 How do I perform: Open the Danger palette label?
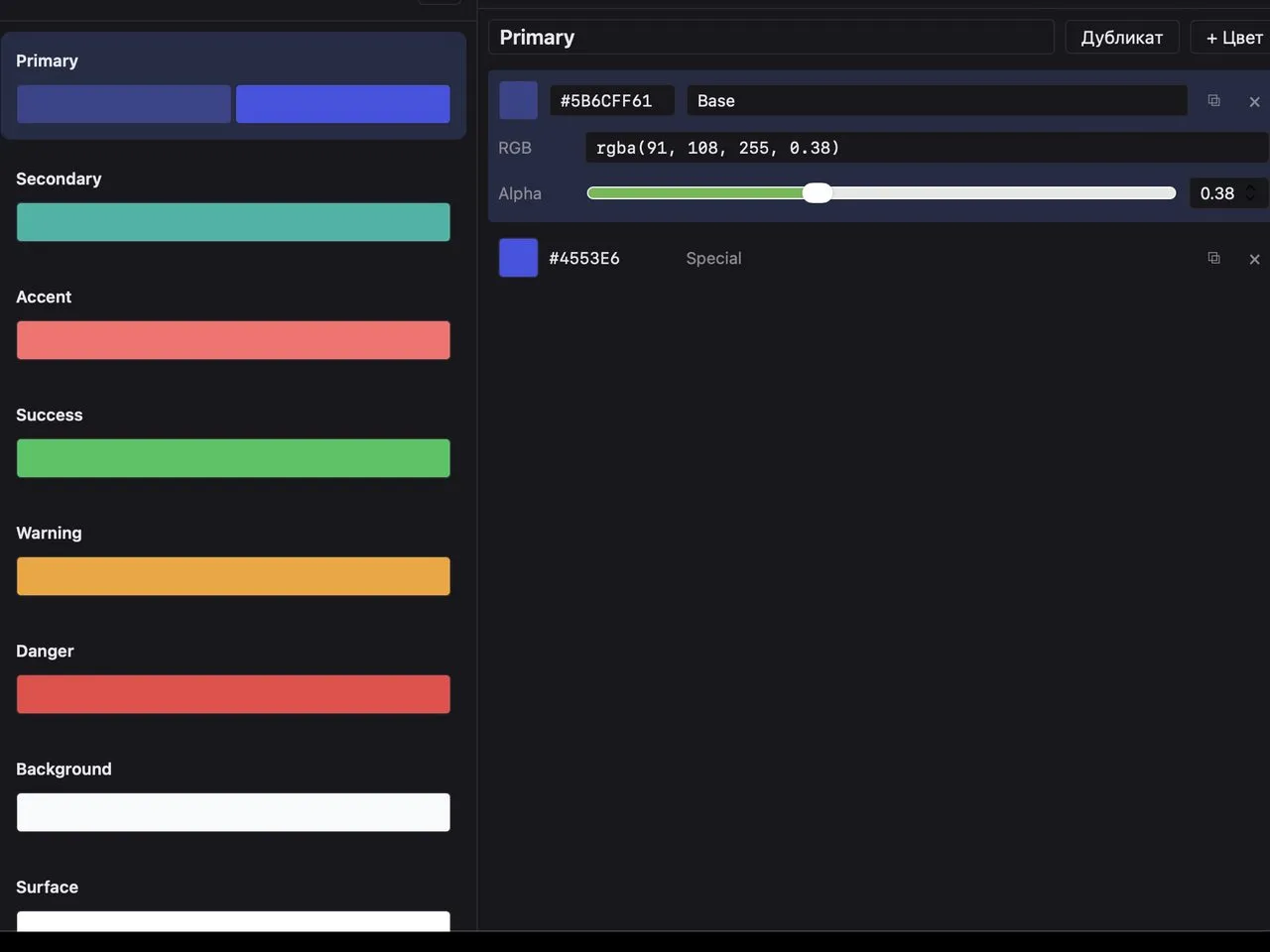point(45,651)
